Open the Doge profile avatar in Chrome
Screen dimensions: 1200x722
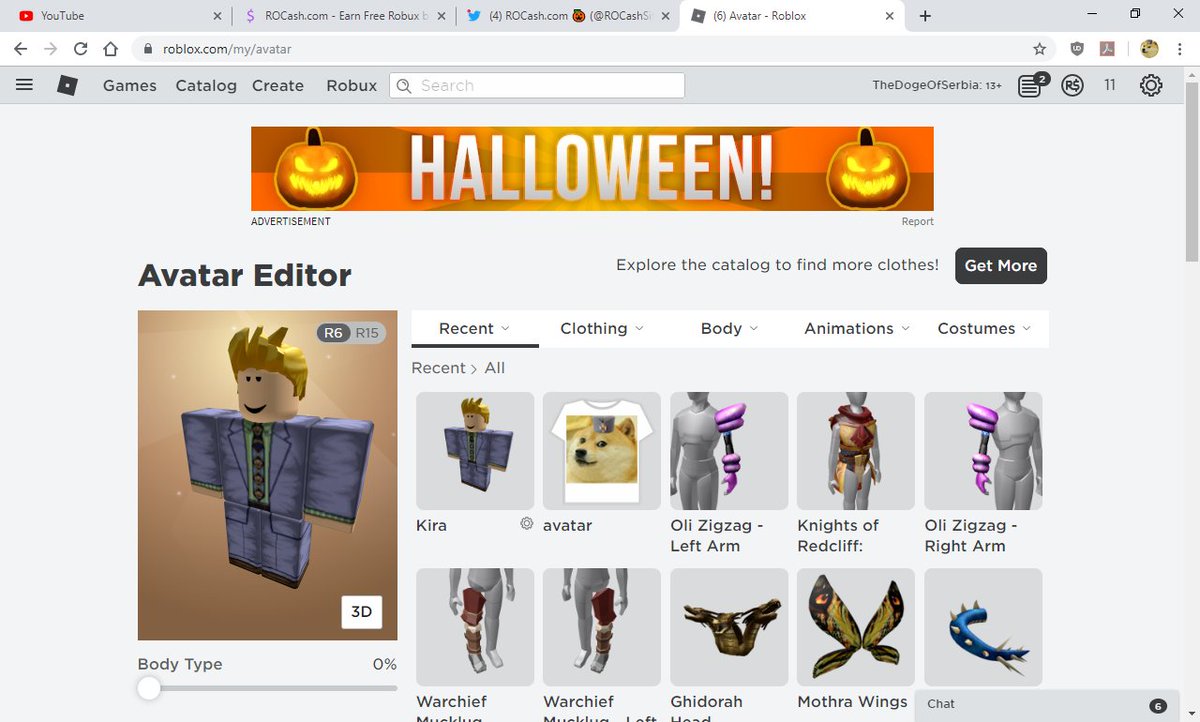[x=1149, y=48]
